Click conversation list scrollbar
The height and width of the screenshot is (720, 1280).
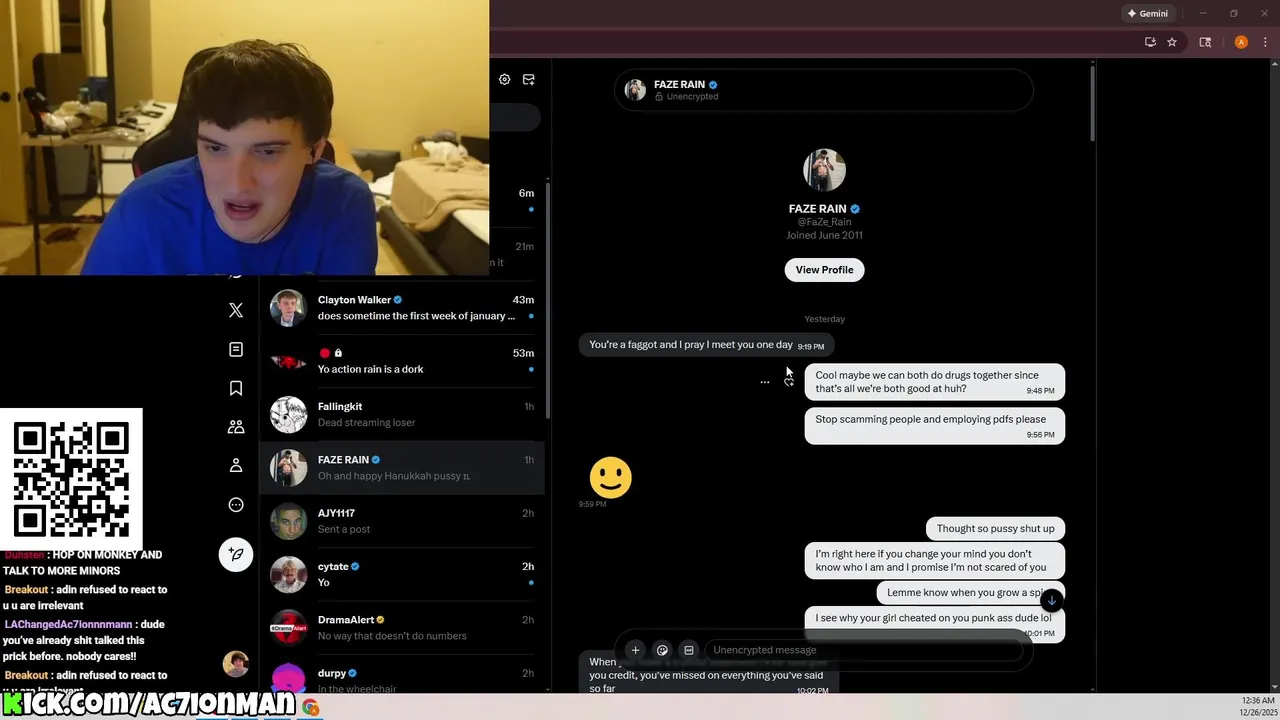click(x=548, y=300)
